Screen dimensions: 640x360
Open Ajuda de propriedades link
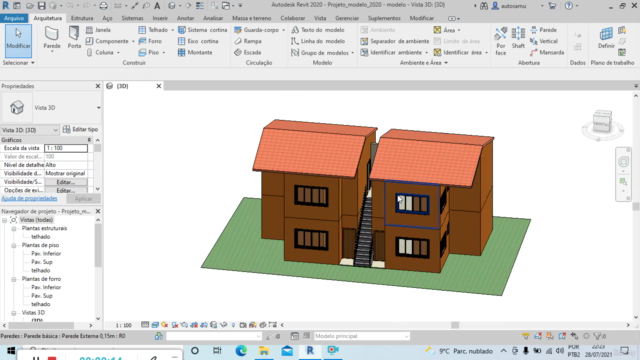click(29, 198)
